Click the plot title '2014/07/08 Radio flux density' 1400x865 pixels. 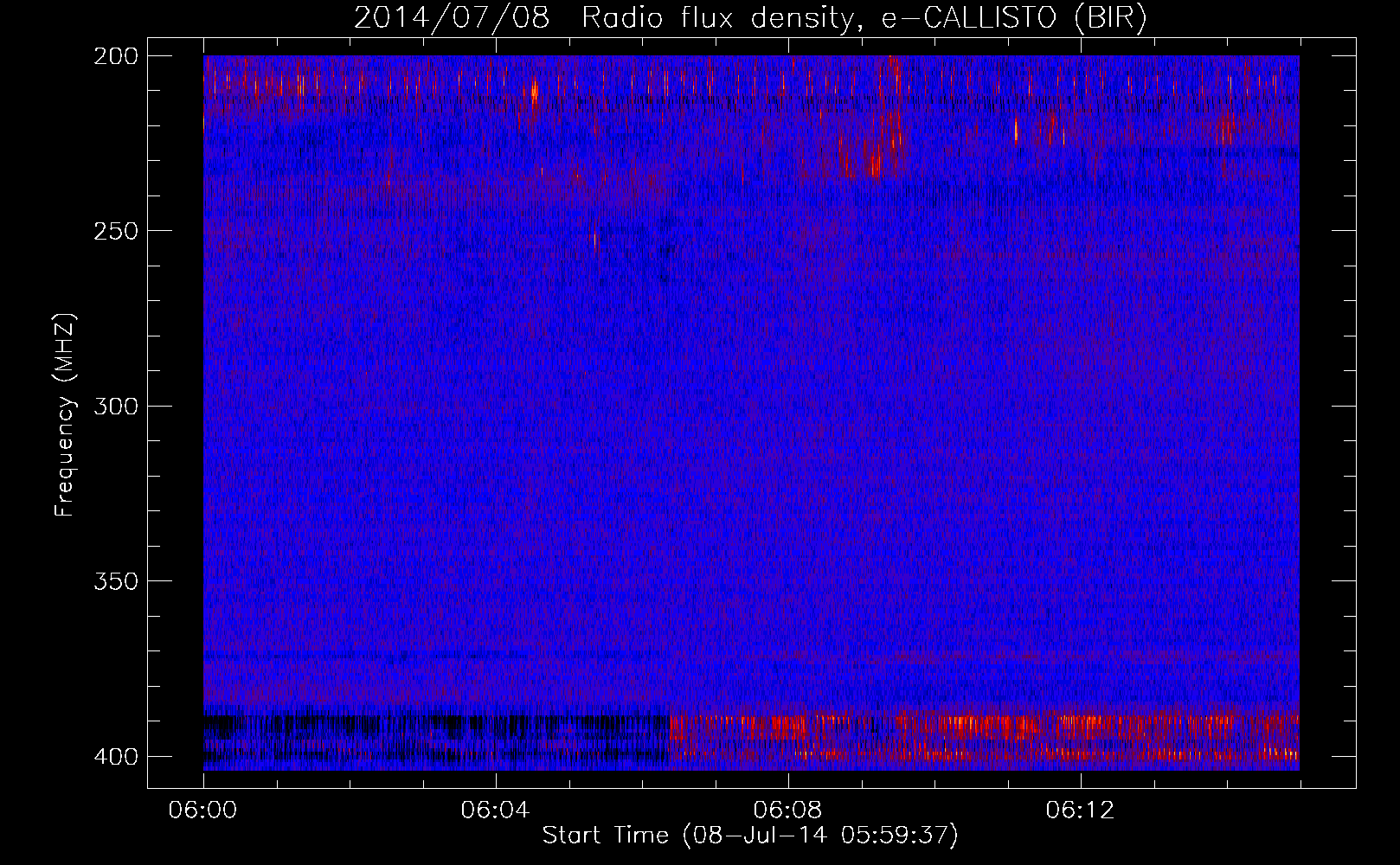coord(750,18)
